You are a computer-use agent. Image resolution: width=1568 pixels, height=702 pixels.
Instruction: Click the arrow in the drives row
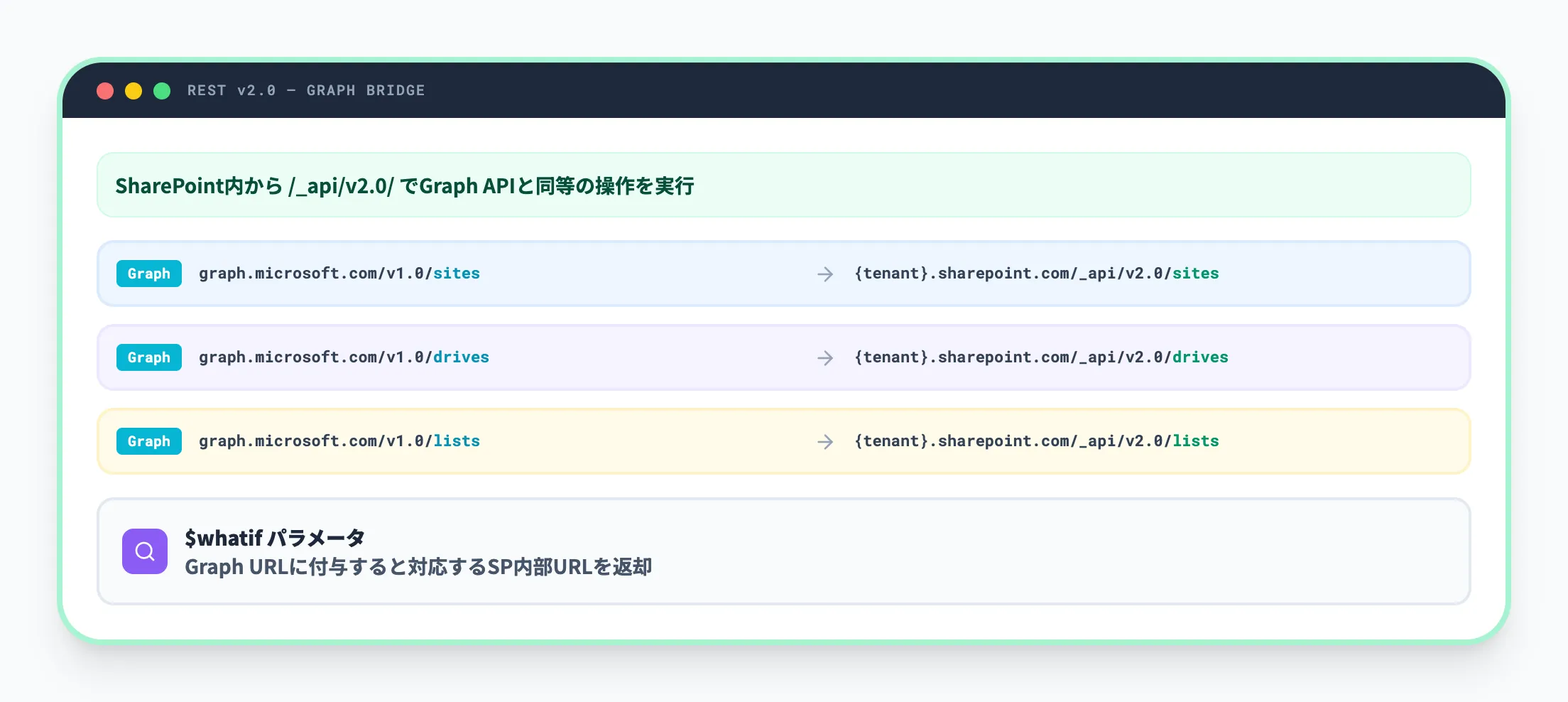pyautogui.click(x=824, y=358)
